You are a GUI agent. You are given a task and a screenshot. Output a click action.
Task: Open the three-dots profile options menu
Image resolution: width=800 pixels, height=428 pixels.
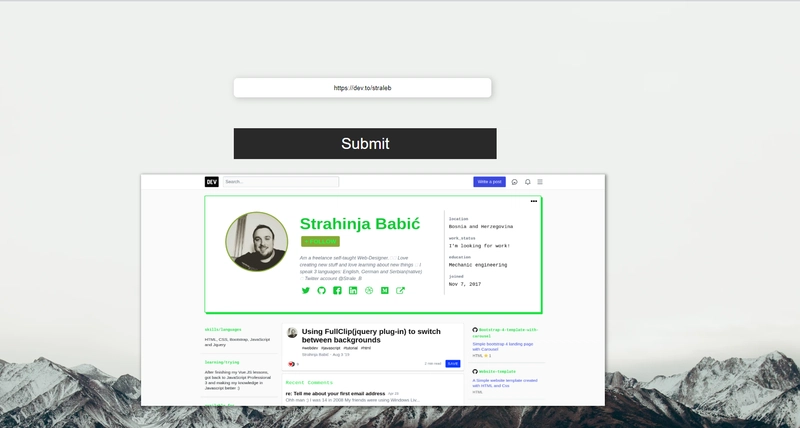coord(534,201)
